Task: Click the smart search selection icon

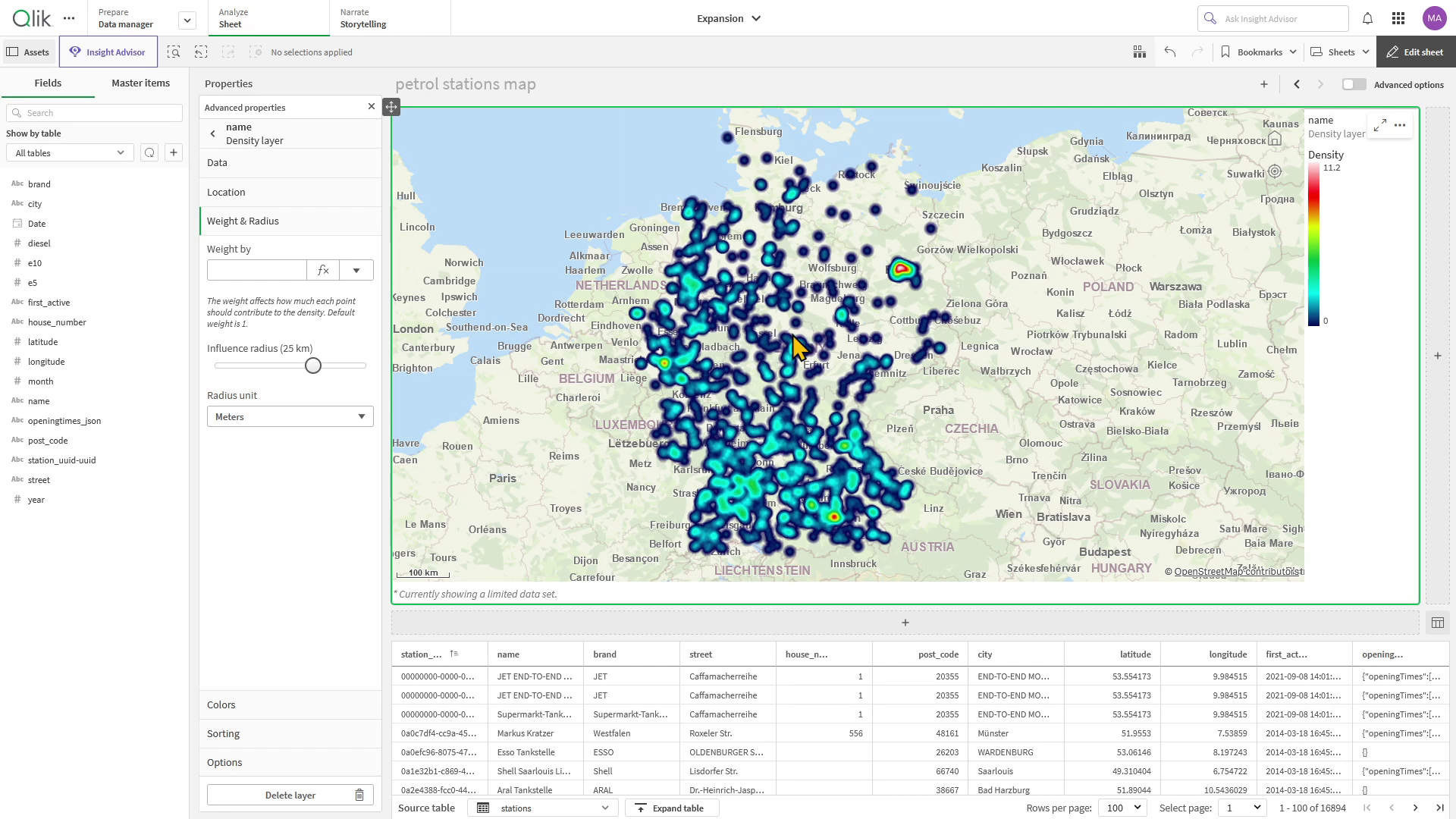Action: (174, 52)
